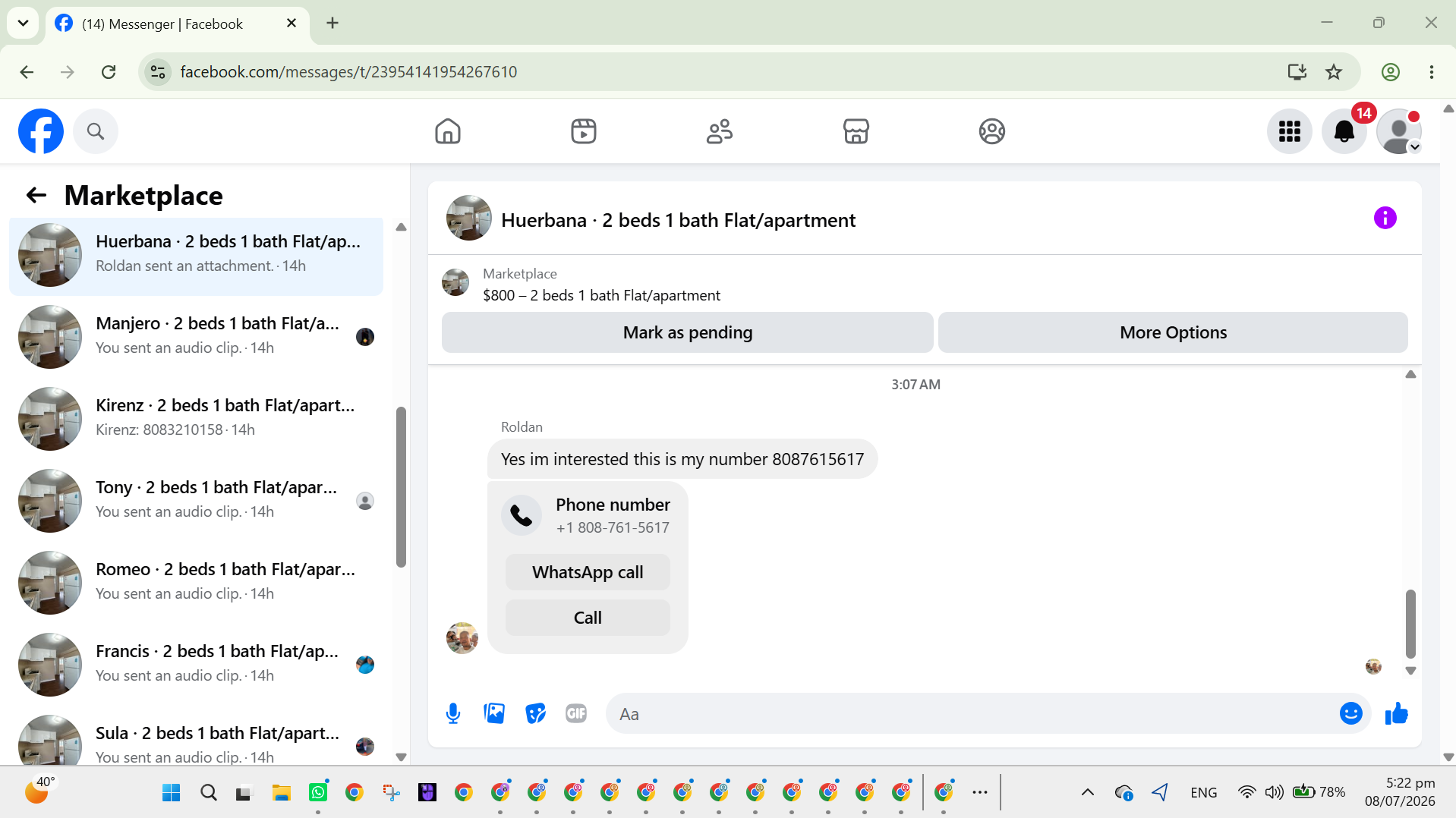This screenshot has width=1456, height=818.
Task: Click the phone icon in number card
Action: click(x=522, y=515)
